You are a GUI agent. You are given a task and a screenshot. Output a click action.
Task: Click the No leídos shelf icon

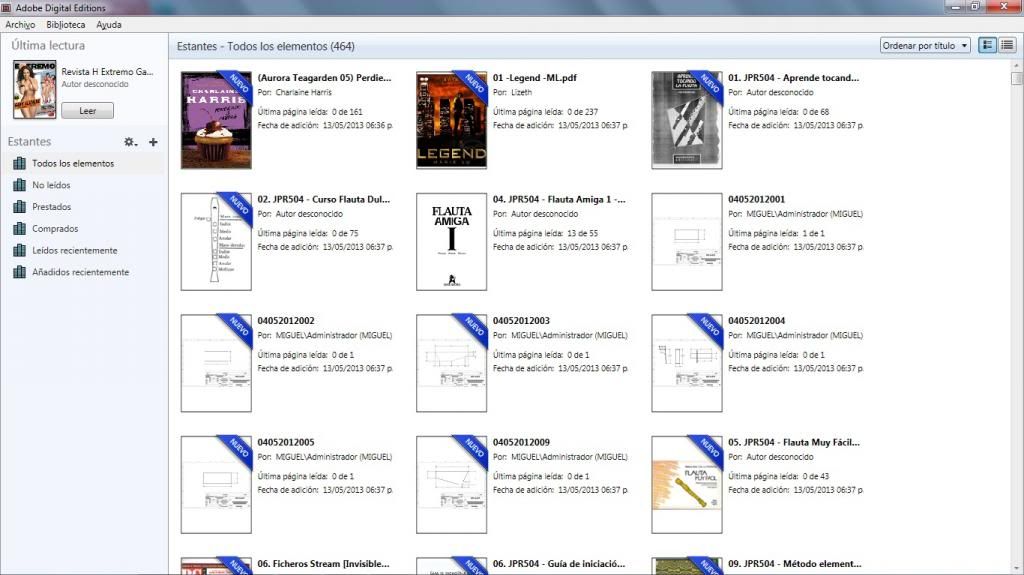[20, 185]
